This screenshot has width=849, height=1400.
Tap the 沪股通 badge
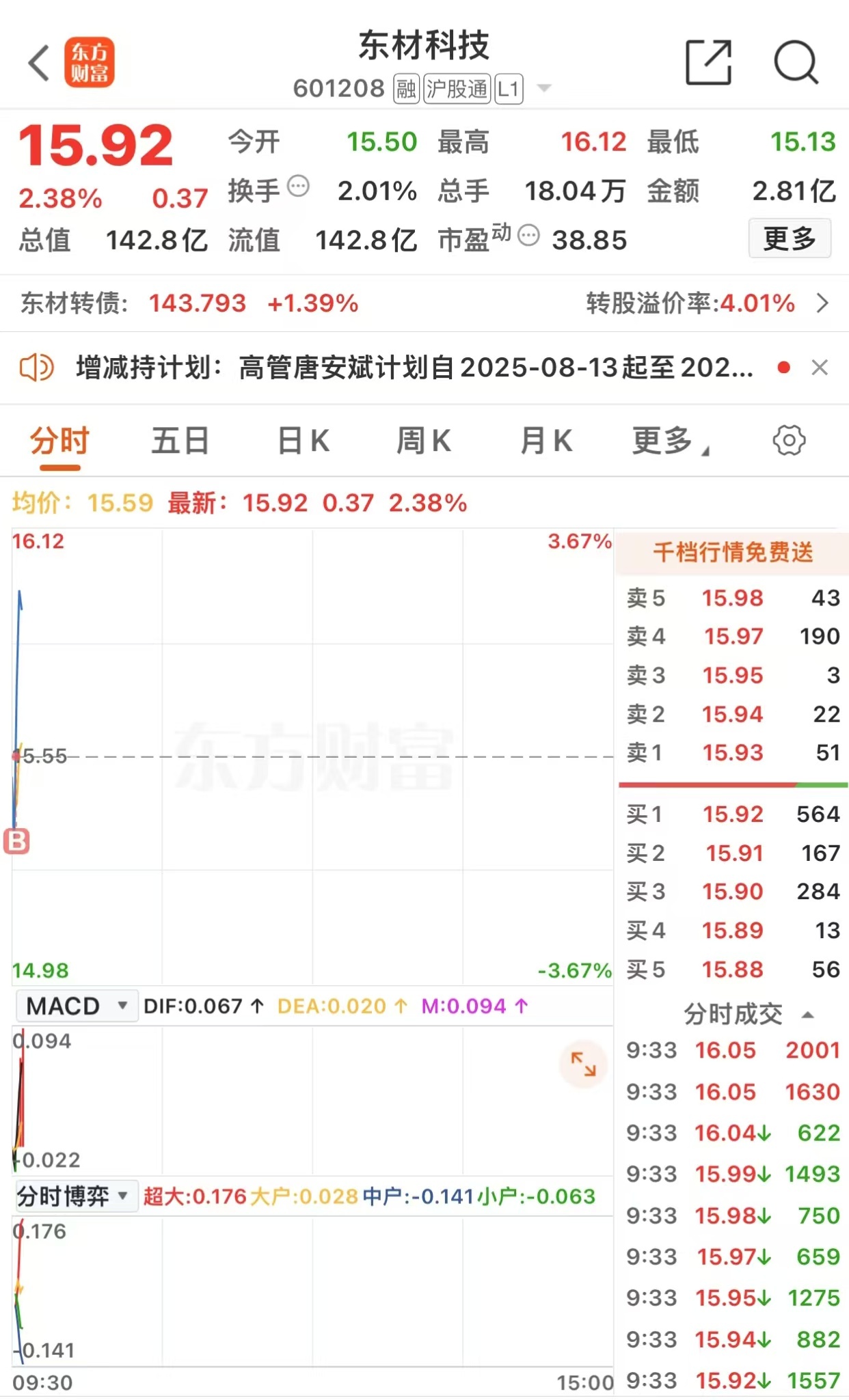tap(457, 89)
